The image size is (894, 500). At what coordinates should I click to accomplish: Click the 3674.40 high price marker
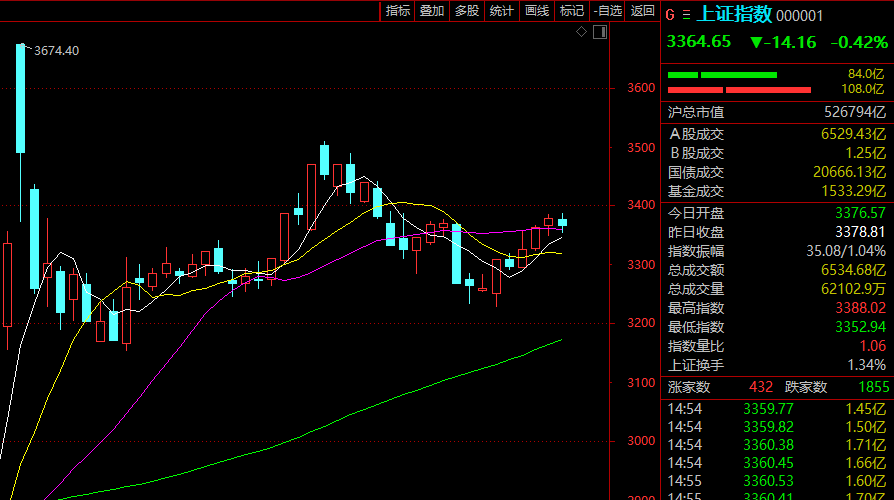tap(56, 51)
